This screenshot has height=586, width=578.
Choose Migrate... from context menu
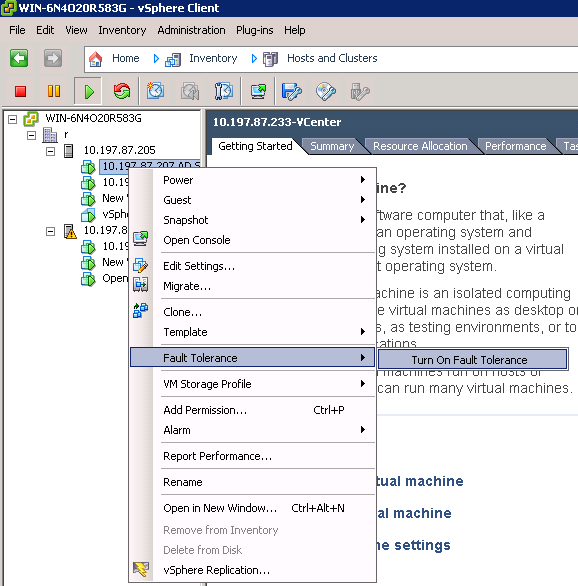pyautogui.click(x=253, y=286)
